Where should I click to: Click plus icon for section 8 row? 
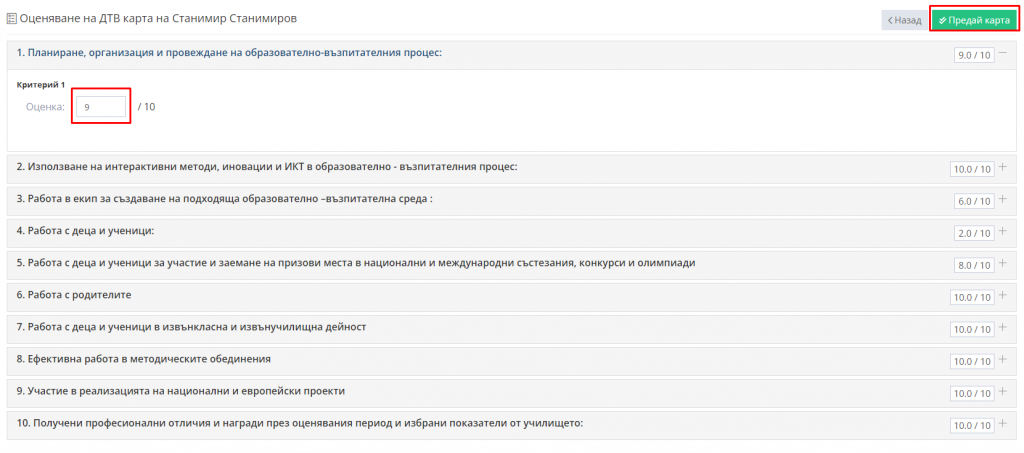coord(1003,359)
